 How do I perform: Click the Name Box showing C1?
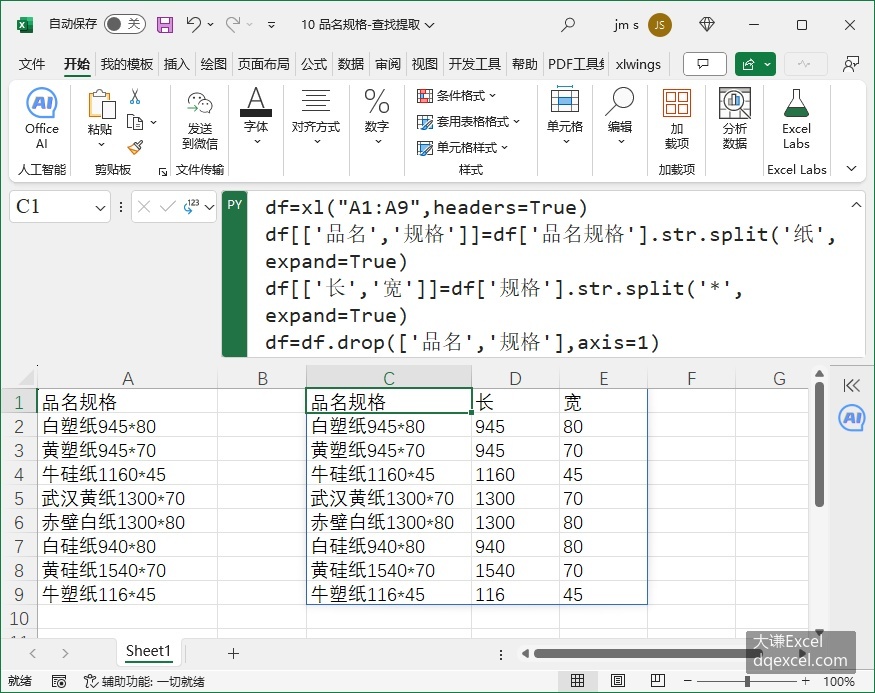[52, 207]
